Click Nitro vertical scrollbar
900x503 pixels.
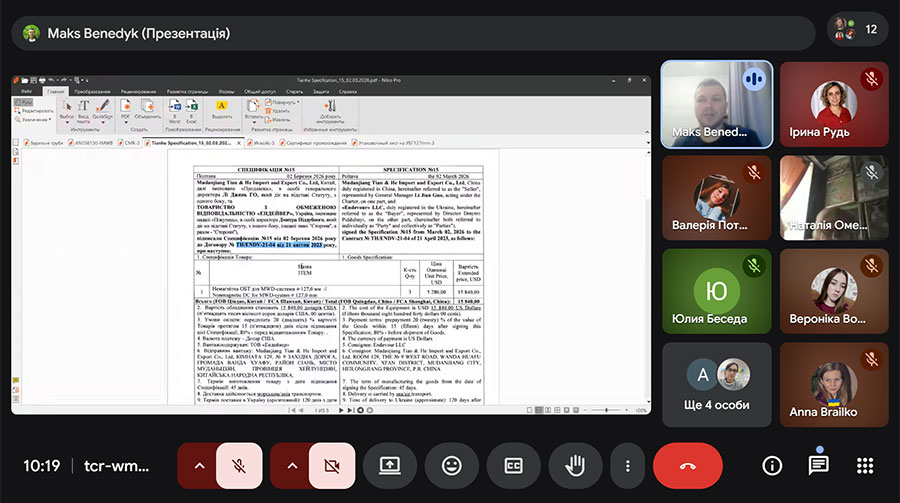pos(649,276)
